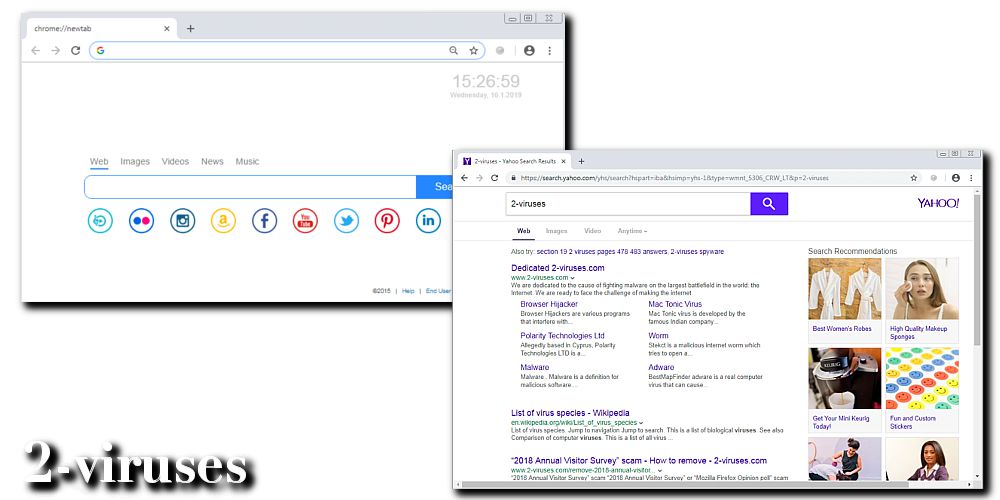Click the Pinterest shortcut icon
Image resolution: width=1000 pixels, height=500 pixels.
pyautogui.click(x=387, y=221)
